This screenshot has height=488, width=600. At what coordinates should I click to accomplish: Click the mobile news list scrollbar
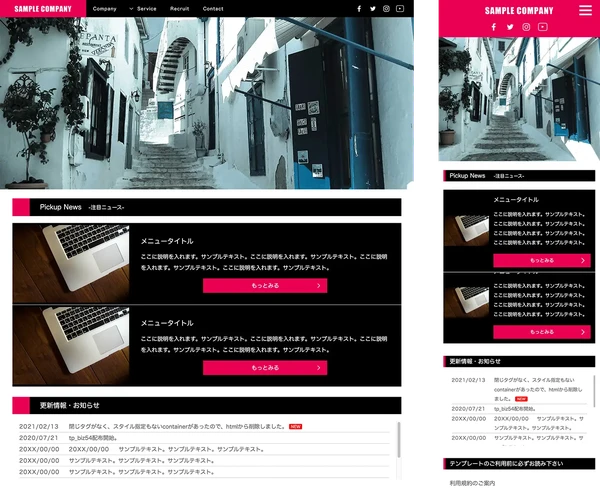coord(594,390)
